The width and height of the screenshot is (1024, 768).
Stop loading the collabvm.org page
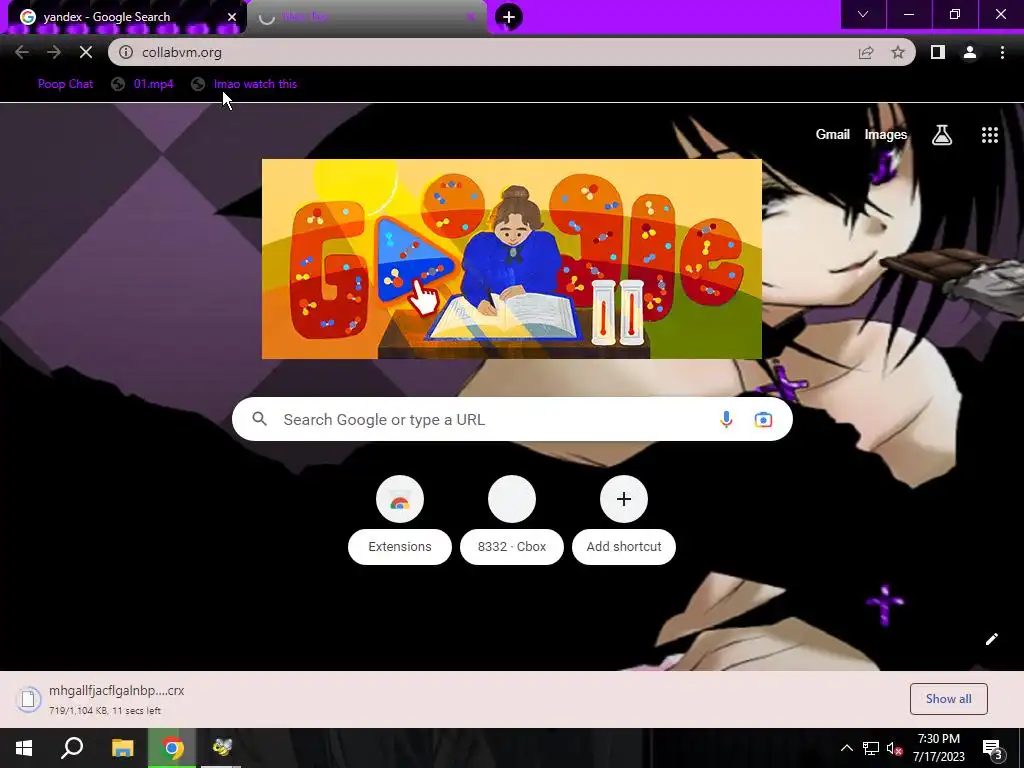[x=86, y=52]
